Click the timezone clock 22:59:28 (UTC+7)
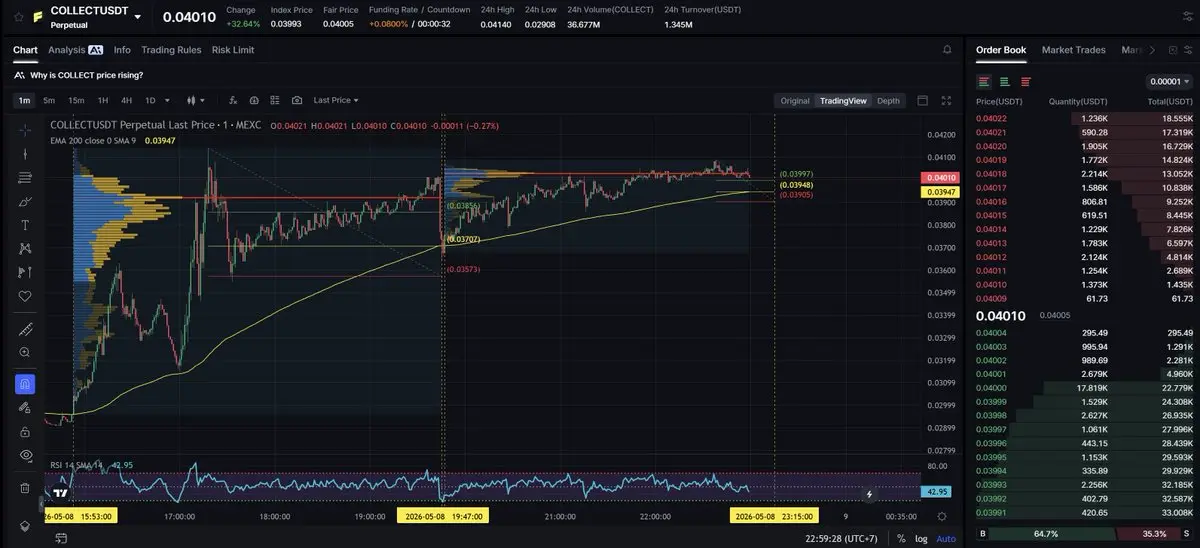The width and height of the screenshot is (1200, 548). [843, 538]
